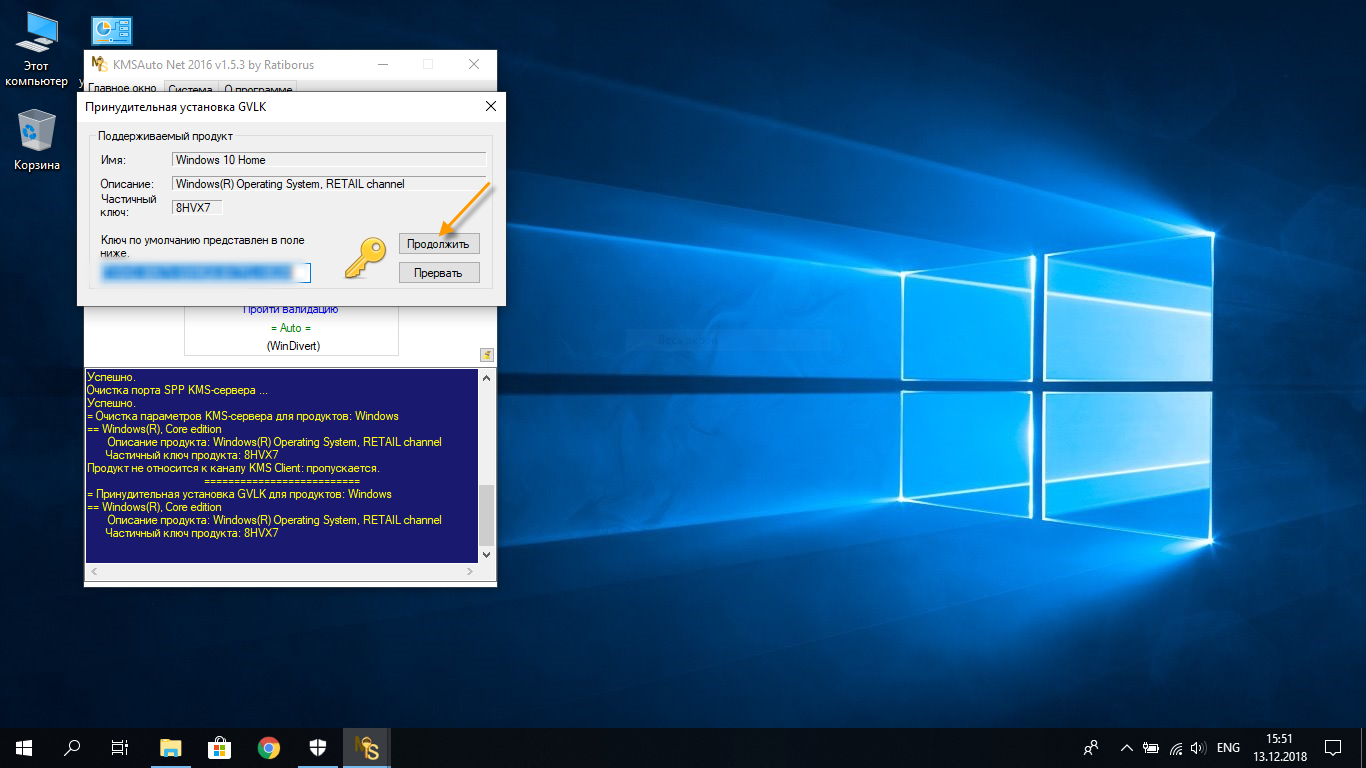
Task: Open the Этот компьютер desktop icon
Action: 36,50
